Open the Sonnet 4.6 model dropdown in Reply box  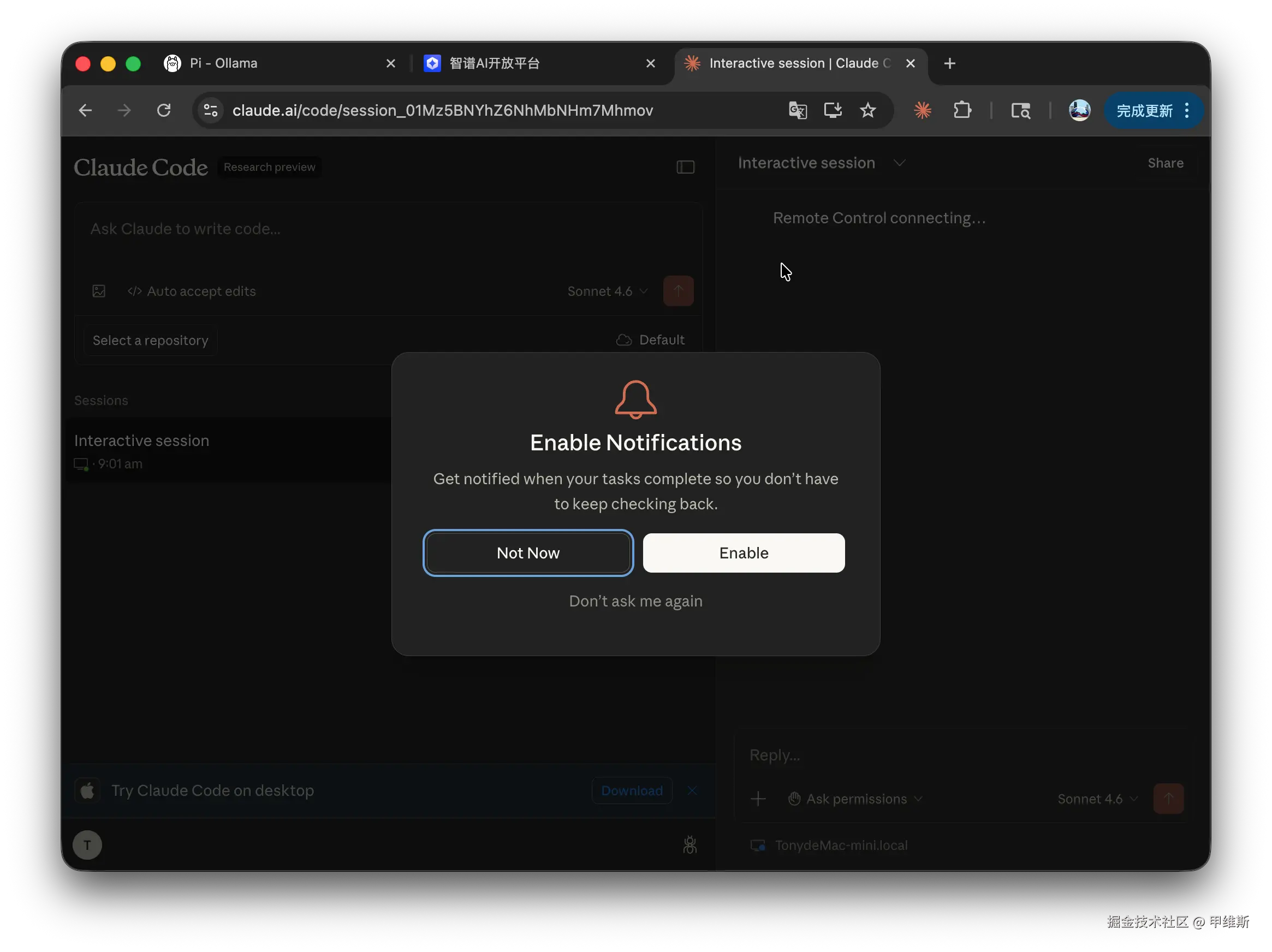pos(1097,799)
